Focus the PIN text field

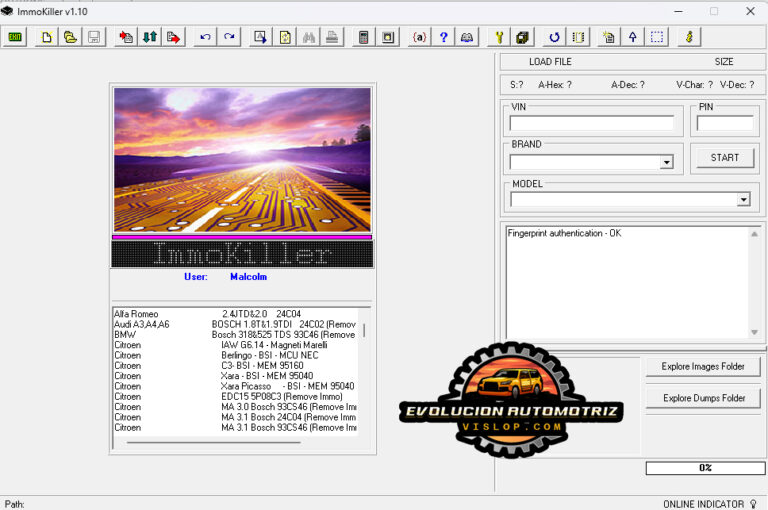(724, 124)
